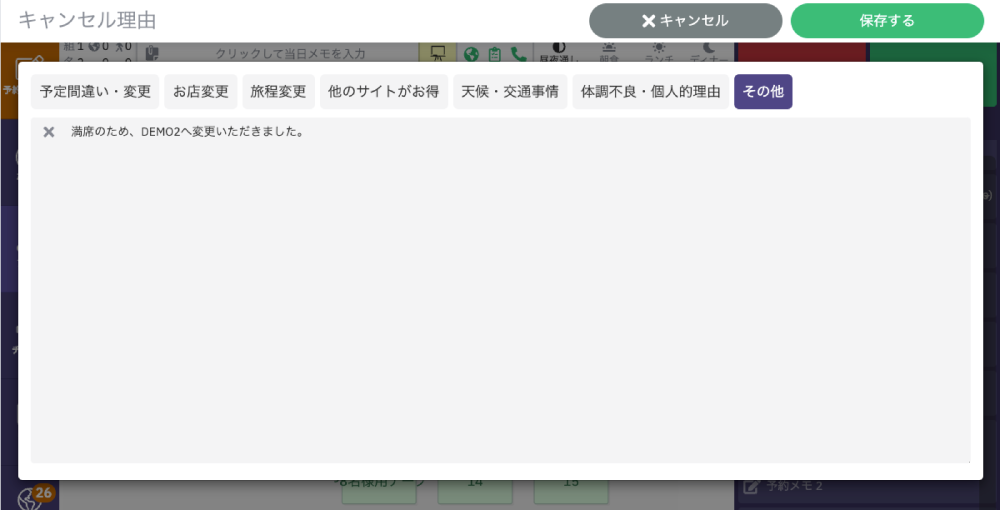Remove the entered cancellation reason text with X
The image size is (1000, 510).
[x=48, y=132]
